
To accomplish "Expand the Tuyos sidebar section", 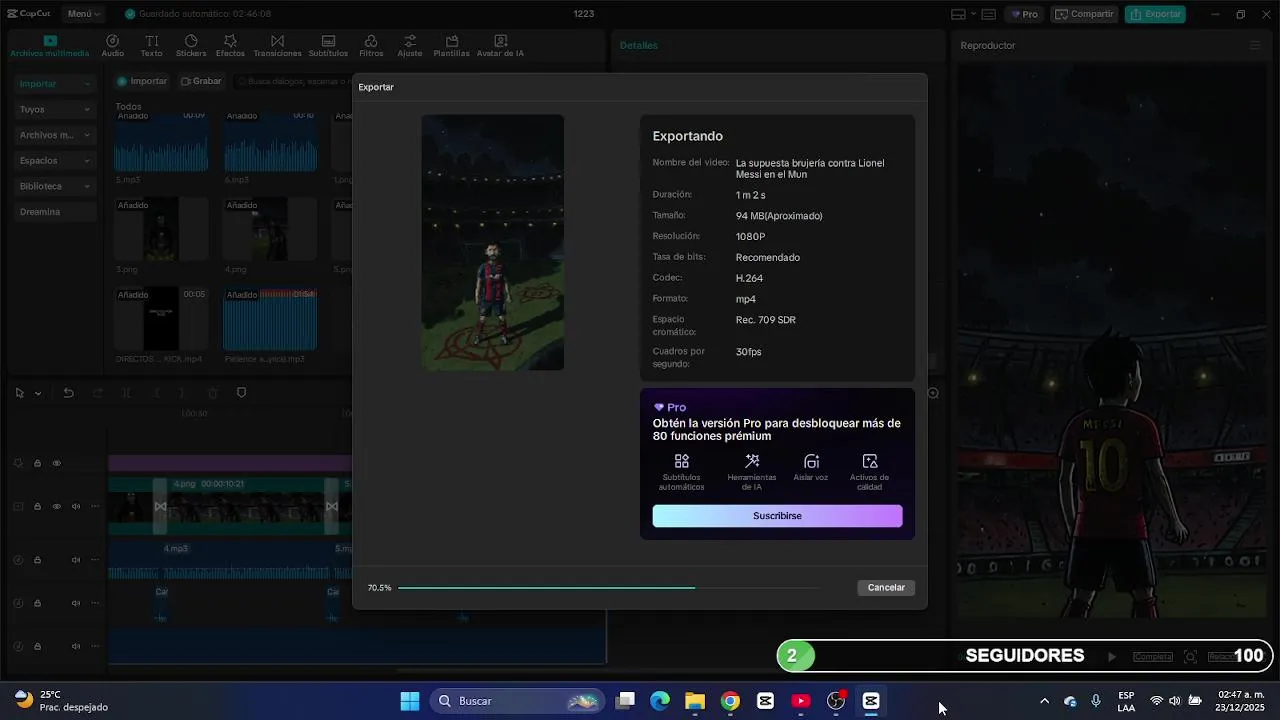I will (x=55, y=109).
